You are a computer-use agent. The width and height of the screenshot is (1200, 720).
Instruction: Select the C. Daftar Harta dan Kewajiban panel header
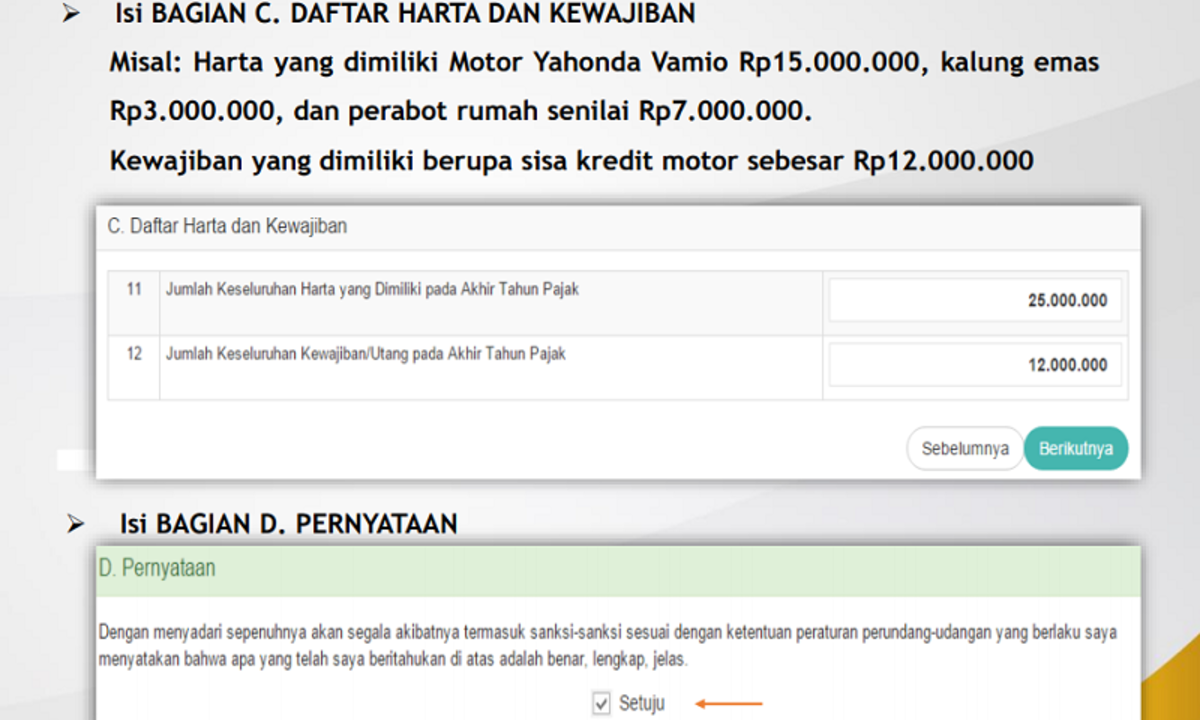227,226
